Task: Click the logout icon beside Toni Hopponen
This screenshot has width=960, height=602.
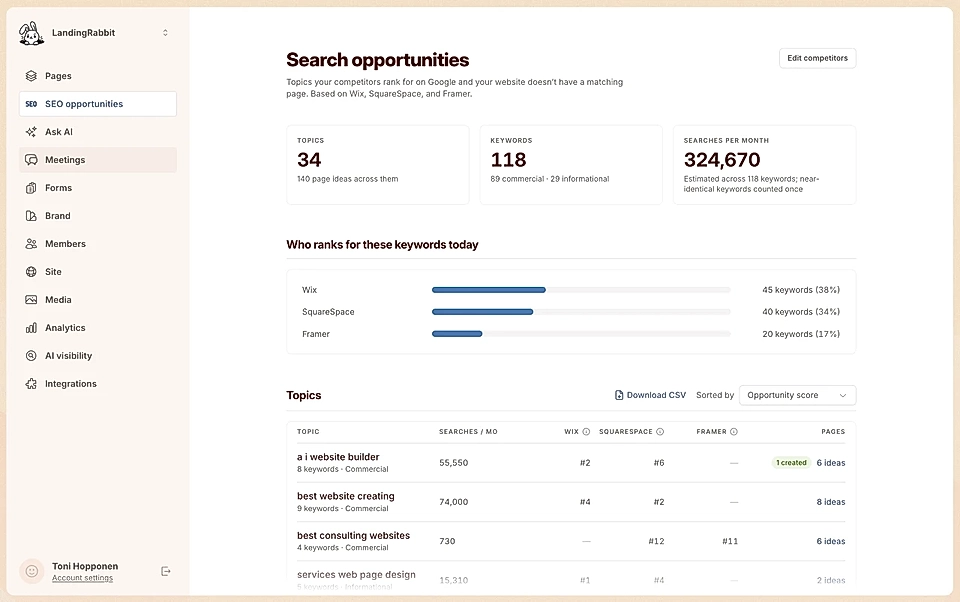Action: click(x=165, y=571)
